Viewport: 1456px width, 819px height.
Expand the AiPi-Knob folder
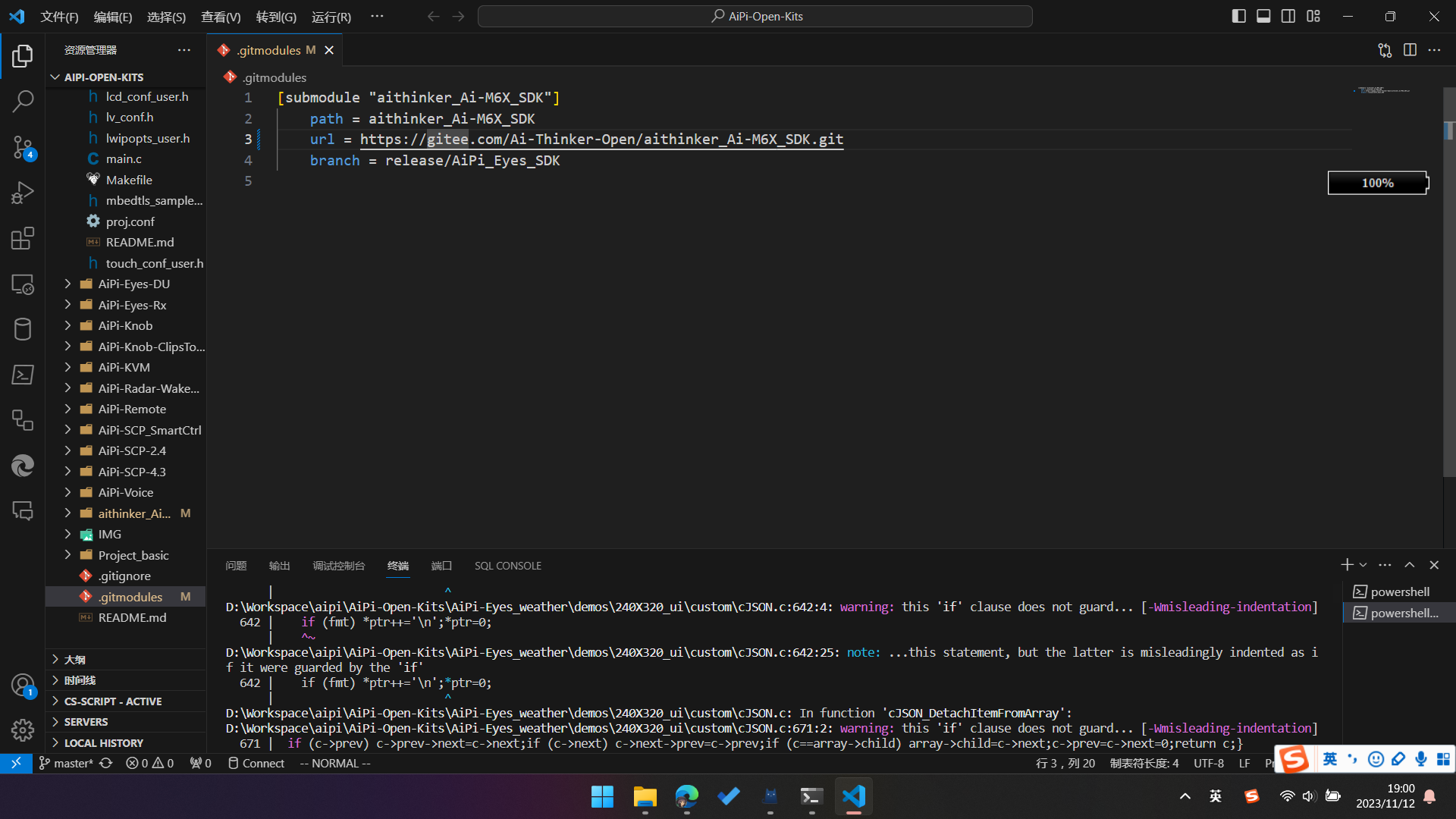click(x=126, y=325)
